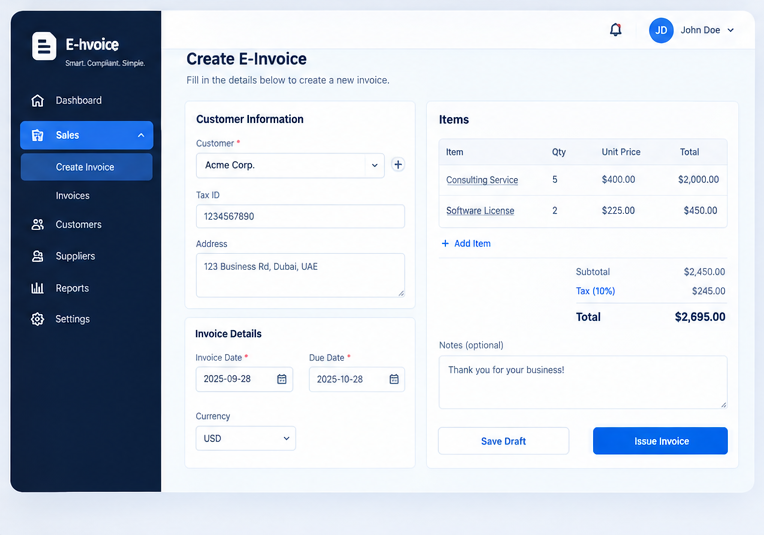Click the Invoice Date field value
Screen dimensions: 764x535
coord(227,379)
